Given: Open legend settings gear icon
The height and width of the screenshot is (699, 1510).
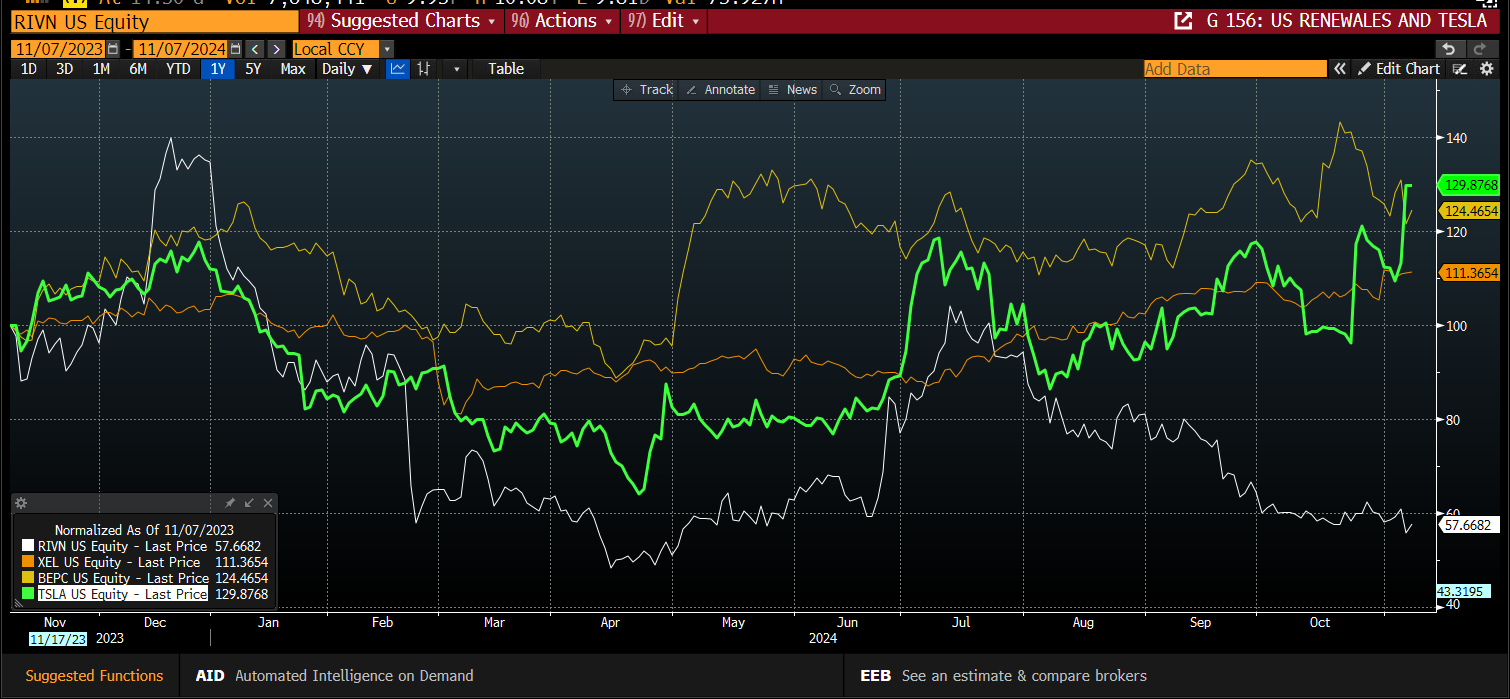Looking at the screenshot, I should (21, 503).
